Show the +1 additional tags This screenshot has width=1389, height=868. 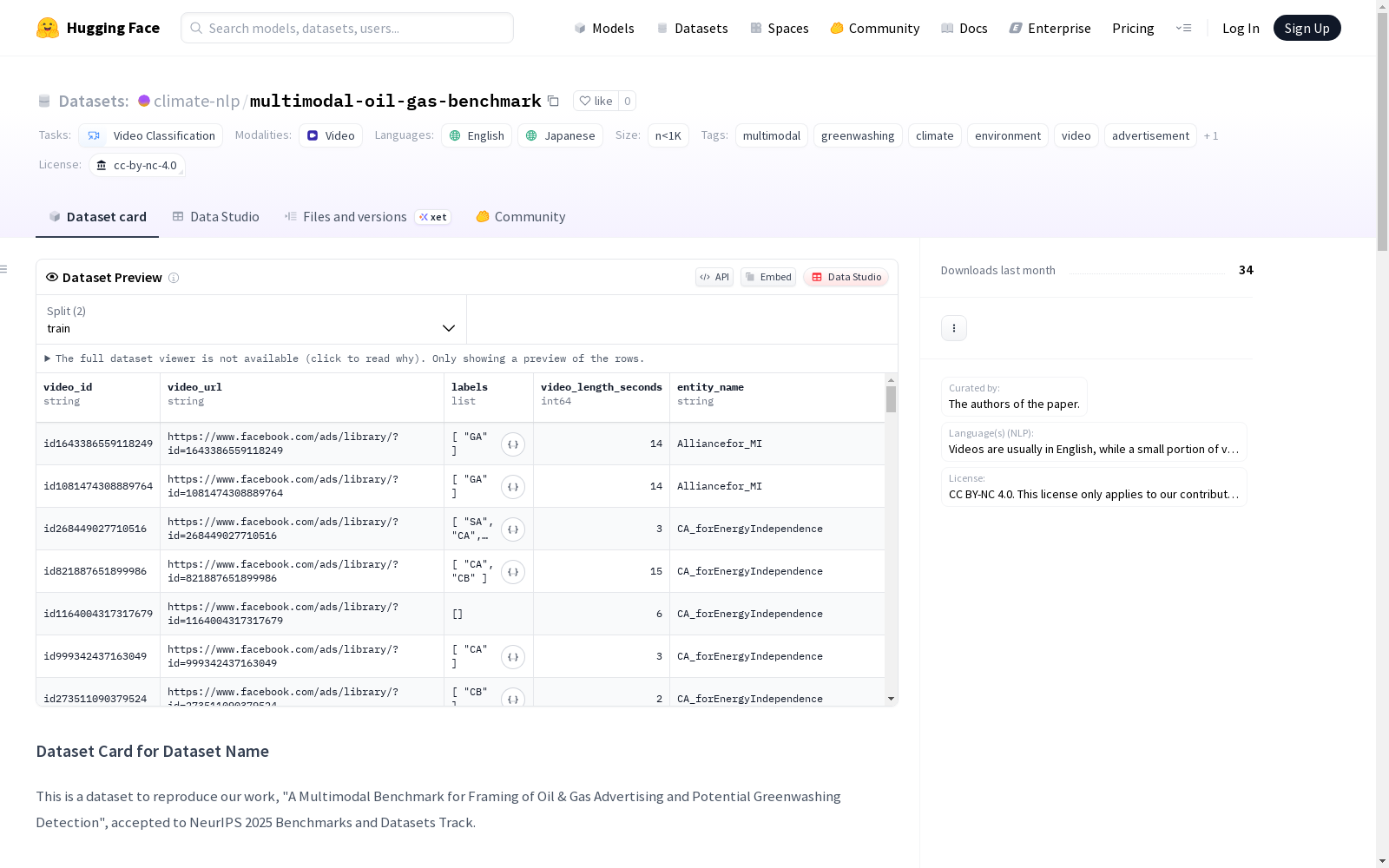[x=1211, y=135]
